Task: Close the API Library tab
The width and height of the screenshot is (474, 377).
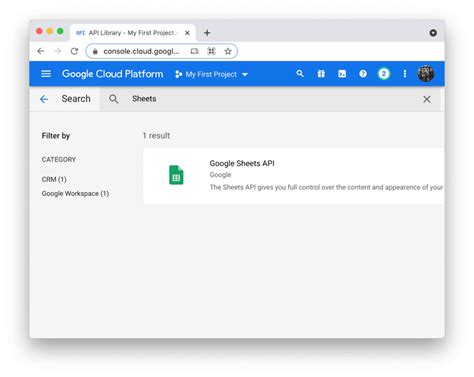Action: [187, 33]
